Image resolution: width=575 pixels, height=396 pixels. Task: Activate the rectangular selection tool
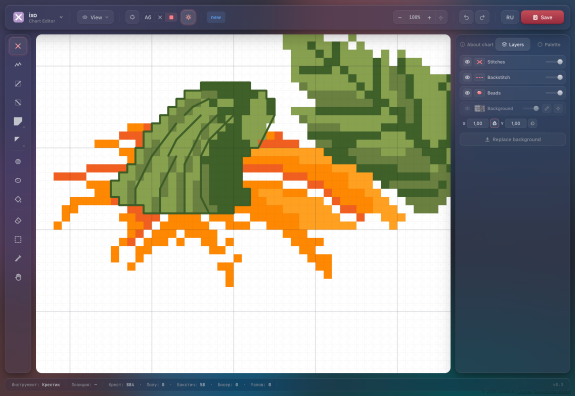18,239
